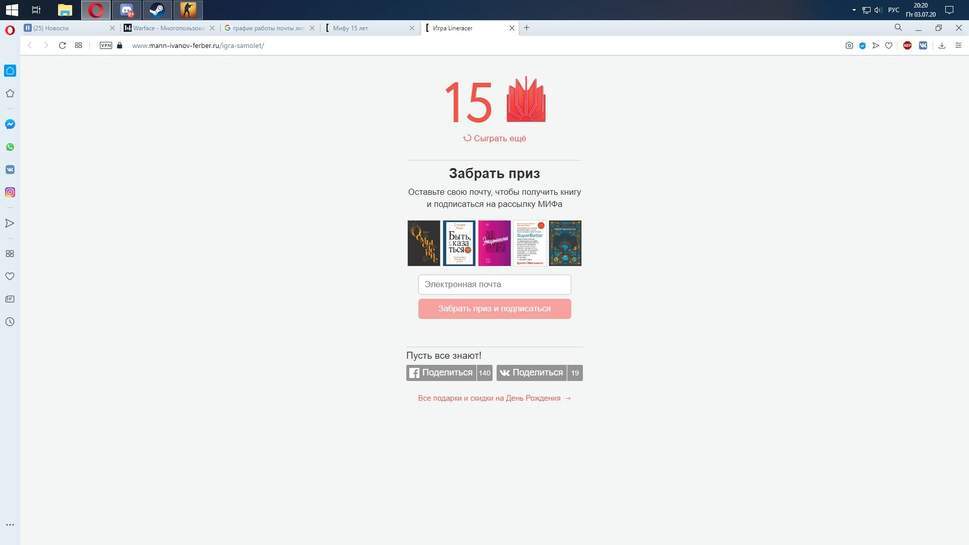Share via the VK Поделиться button

coord(531,373)
